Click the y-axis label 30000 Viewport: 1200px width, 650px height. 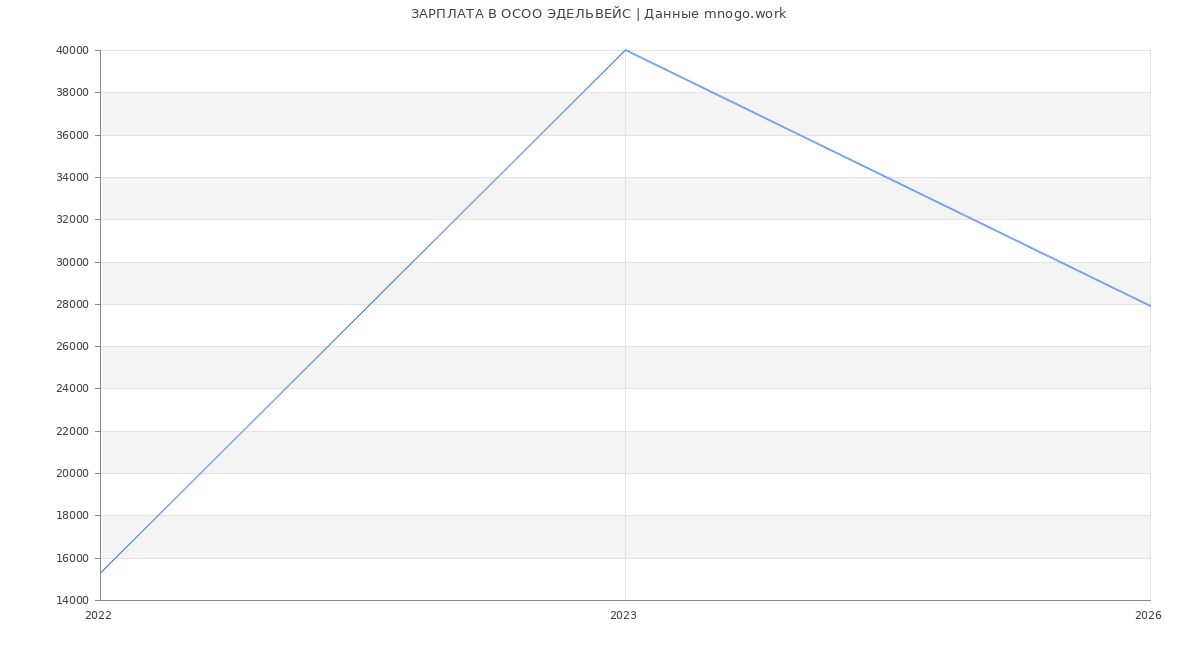click(x=74, y=262)
